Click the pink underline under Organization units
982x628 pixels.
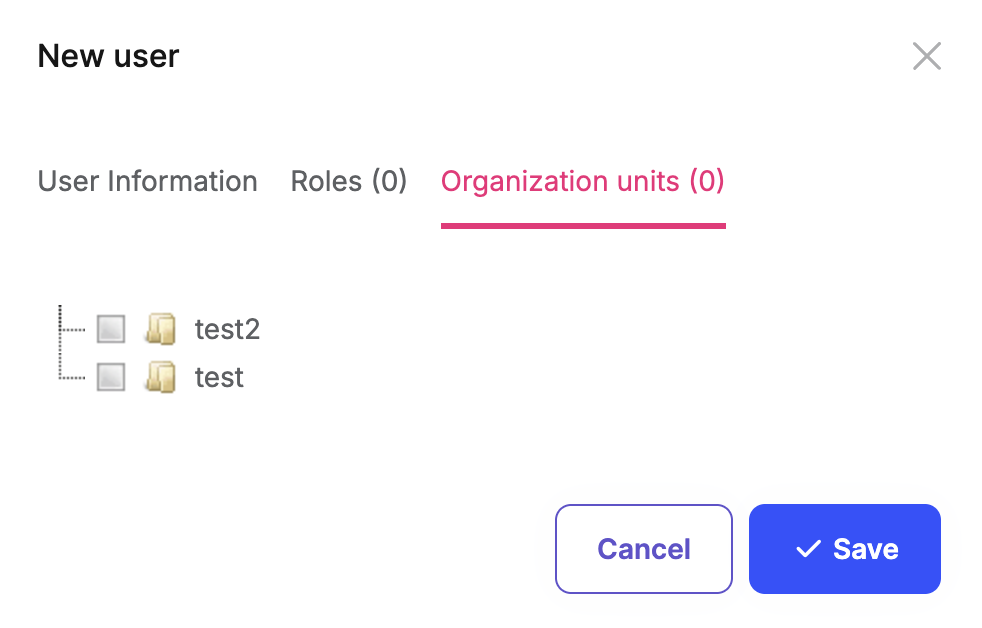582,226
